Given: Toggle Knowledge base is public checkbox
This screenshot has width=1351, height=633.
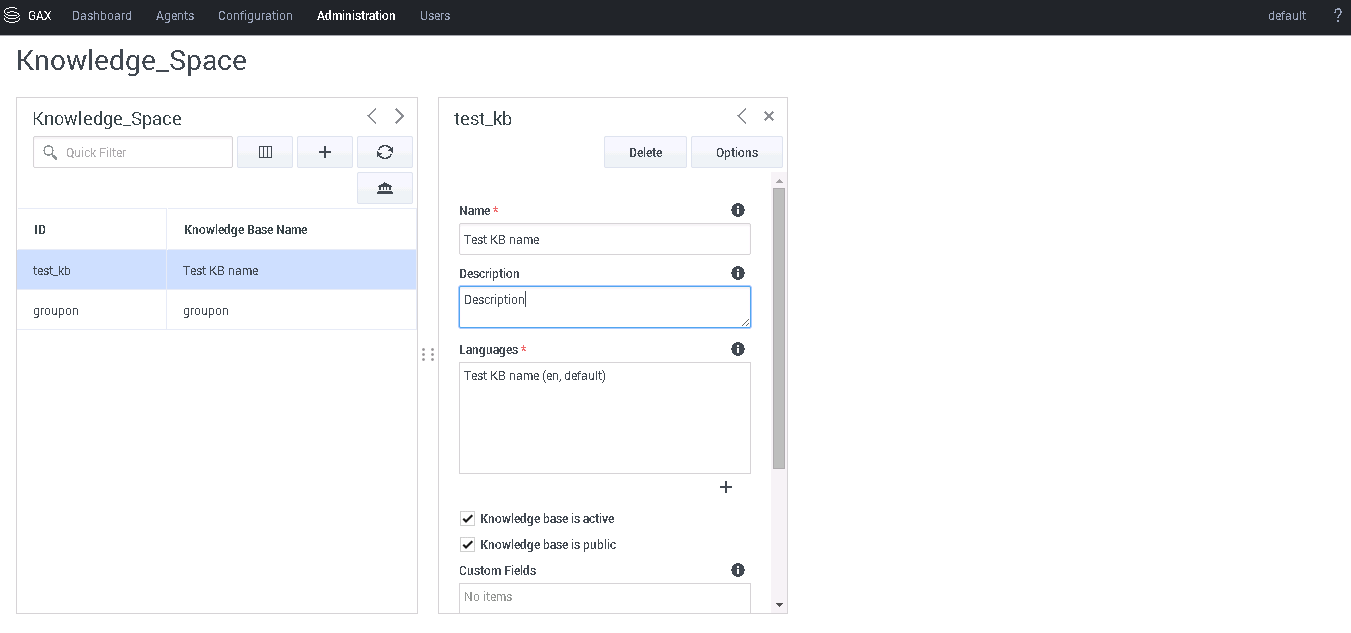Looking at the screenshot, I should click(467, 545).
